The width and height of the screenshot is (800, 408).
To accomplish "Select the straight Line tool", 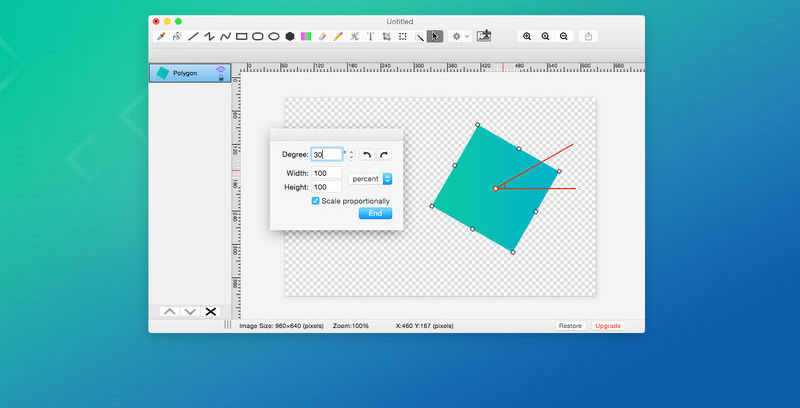I will [x=193, y=36].
